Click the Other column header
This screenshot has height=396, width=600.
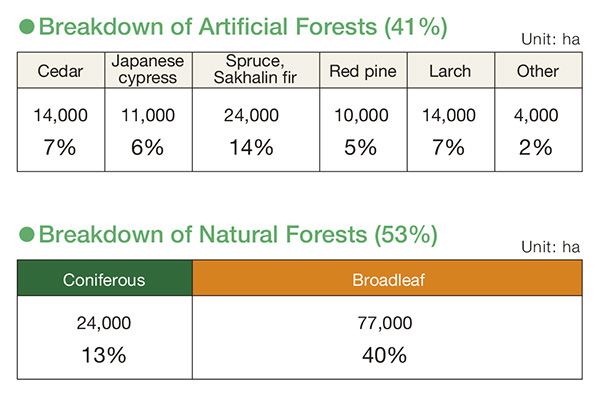538,70
